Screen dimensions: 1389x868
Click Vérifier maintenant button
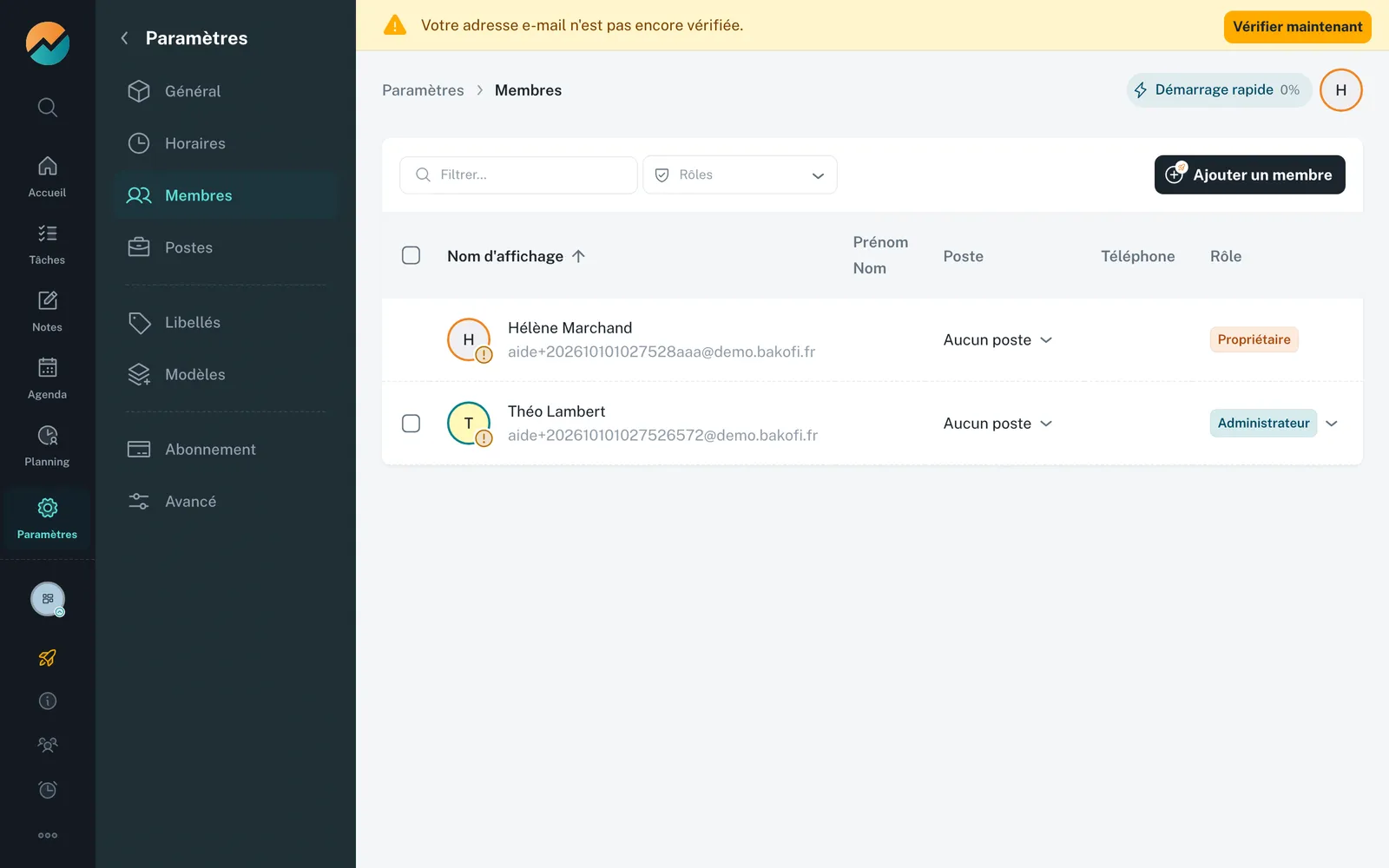coord(1298,27)
